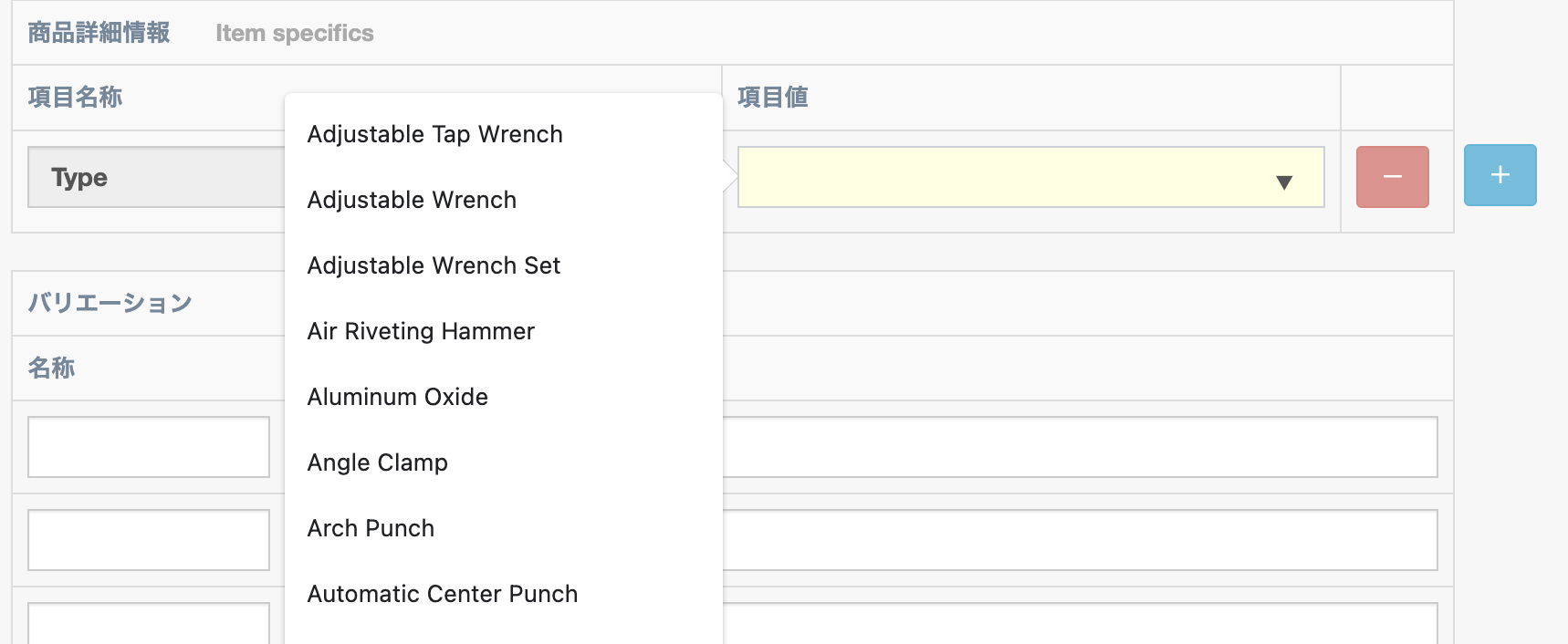
Task: Click the first variation name input box
Action: click(x=149, y=447)
